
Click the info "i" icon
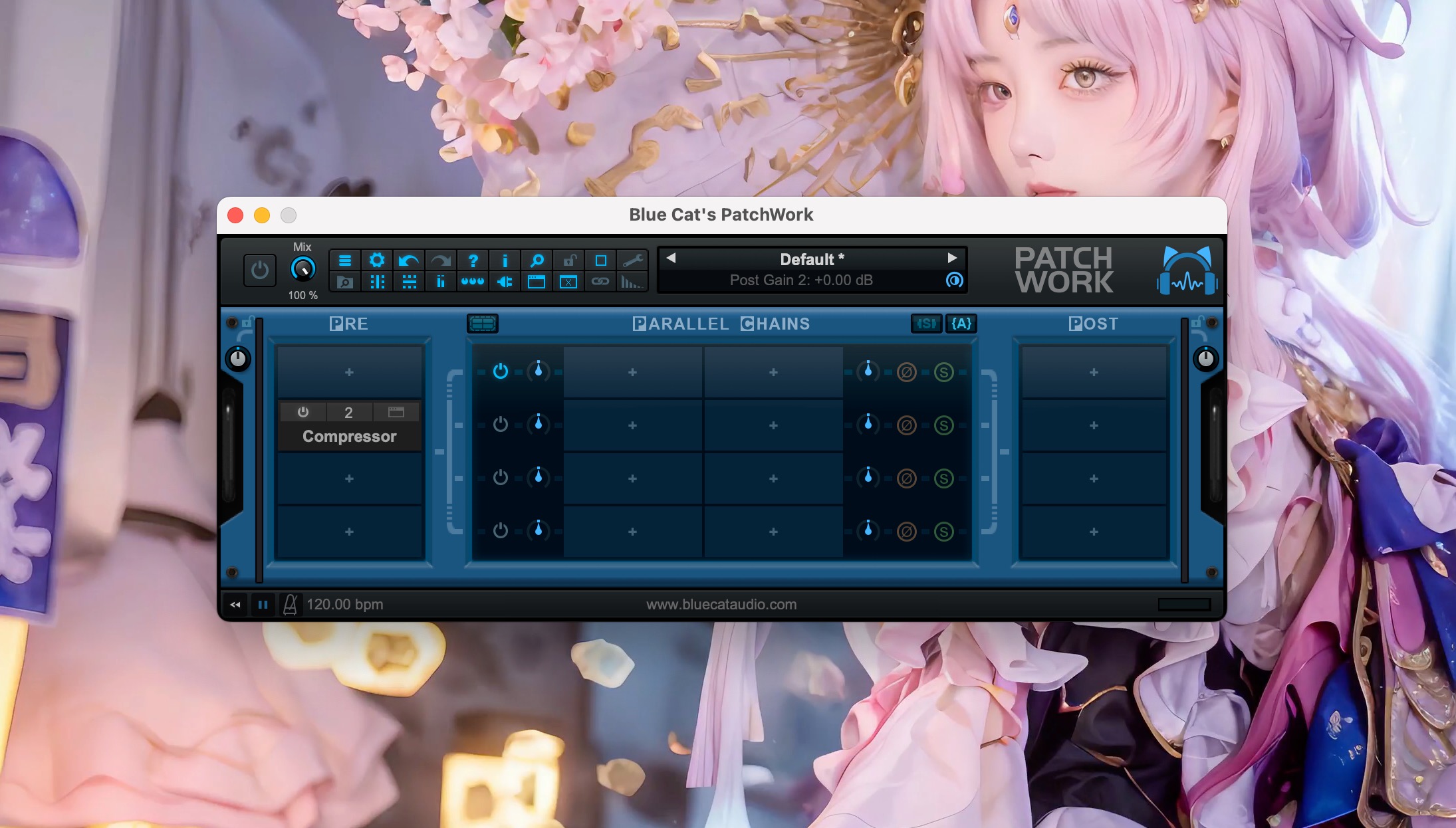[x=505, y=260]
